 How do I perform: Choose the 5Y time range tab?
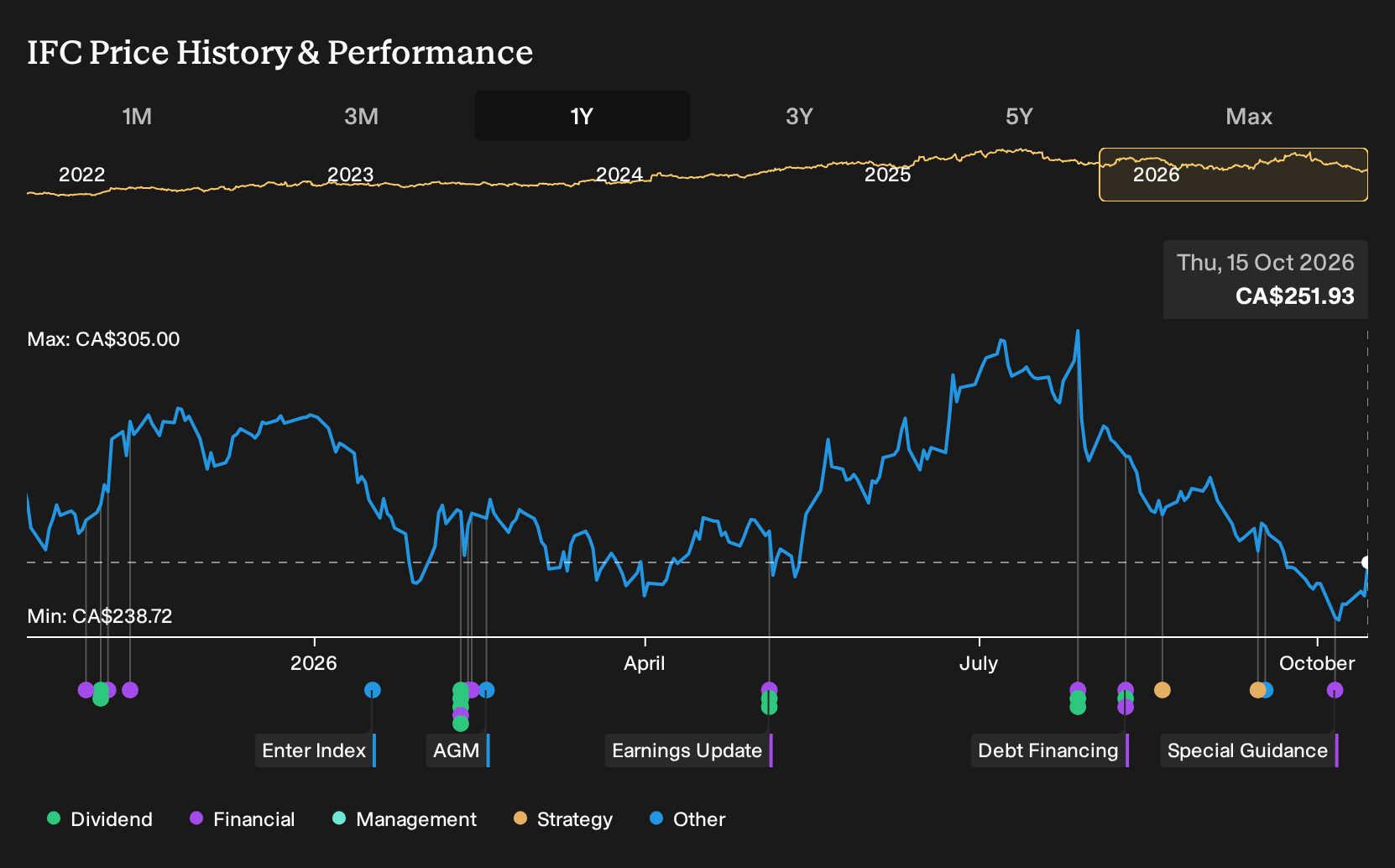coord(1019,117)
